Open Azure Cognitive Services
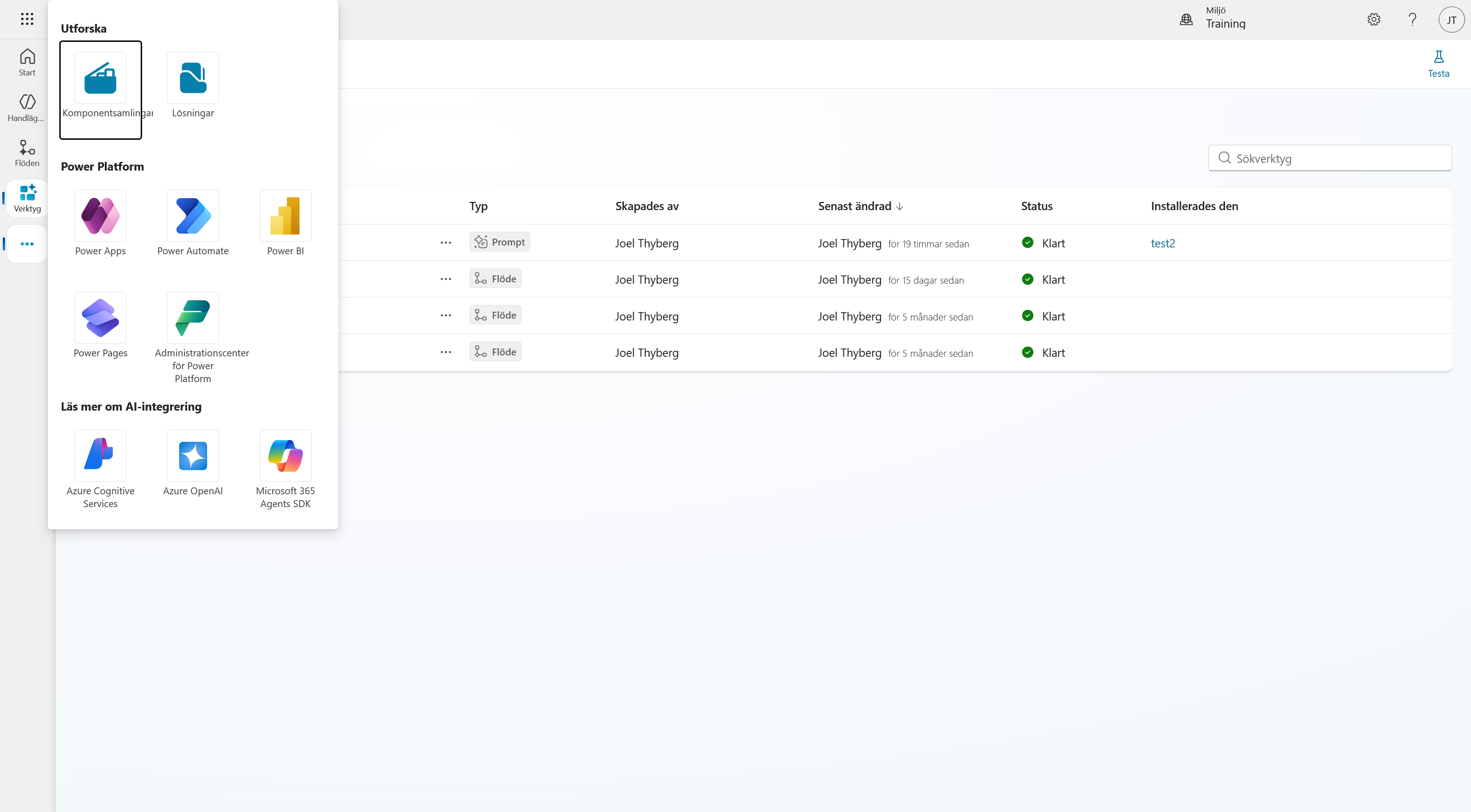Image resolution: width=1471 pixels, height=812 pixels. tap(101, 470)
